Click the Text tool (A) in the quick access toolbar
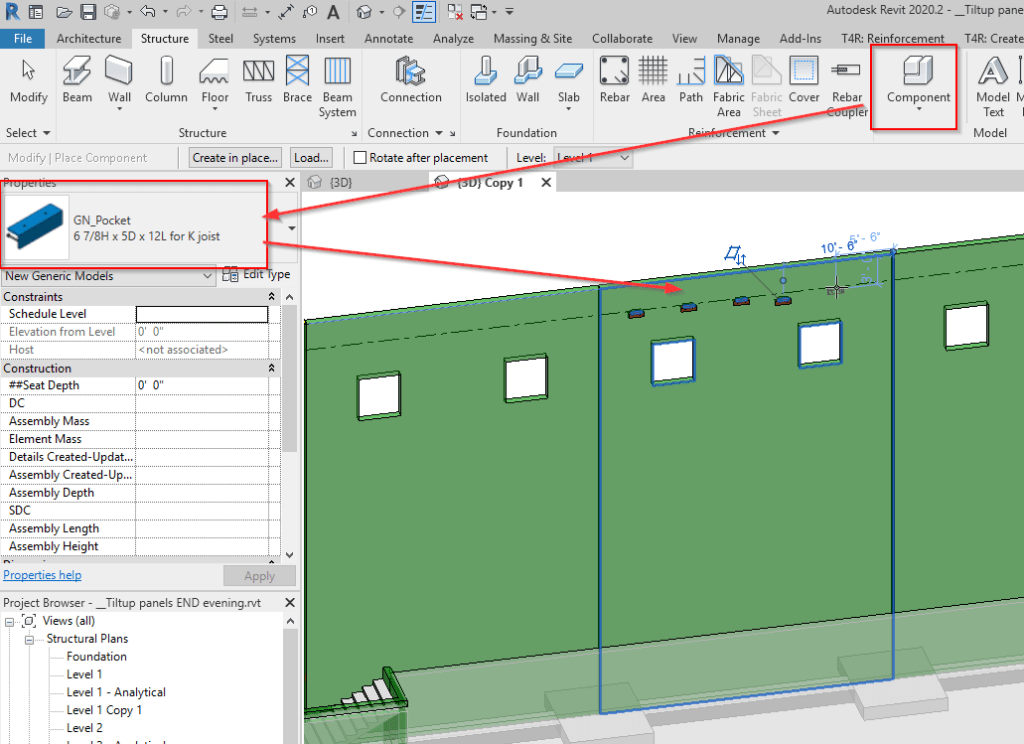 click(333, 12)
